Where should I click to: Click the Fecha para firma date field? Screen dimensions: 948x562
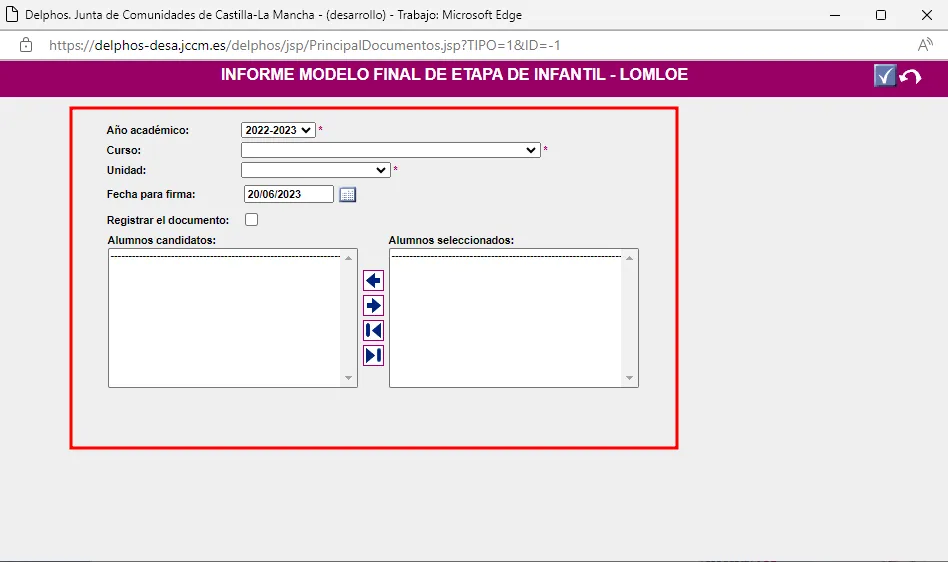(288, 195)
